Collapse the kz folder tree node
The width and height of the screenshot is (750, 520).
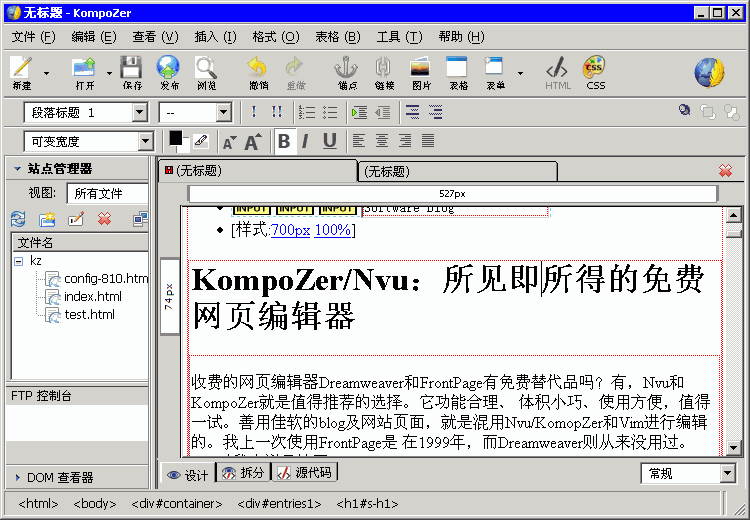coord(19,261)
